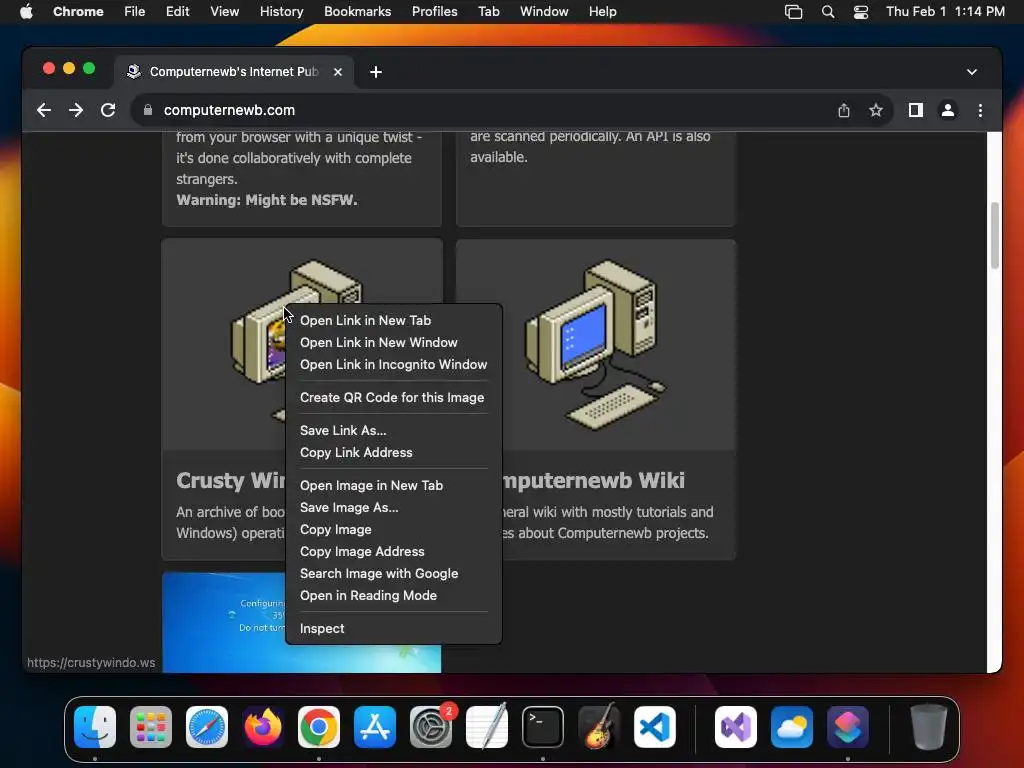Open the Edit menu
Viewport: 1024px width, 768px height.
177,12
